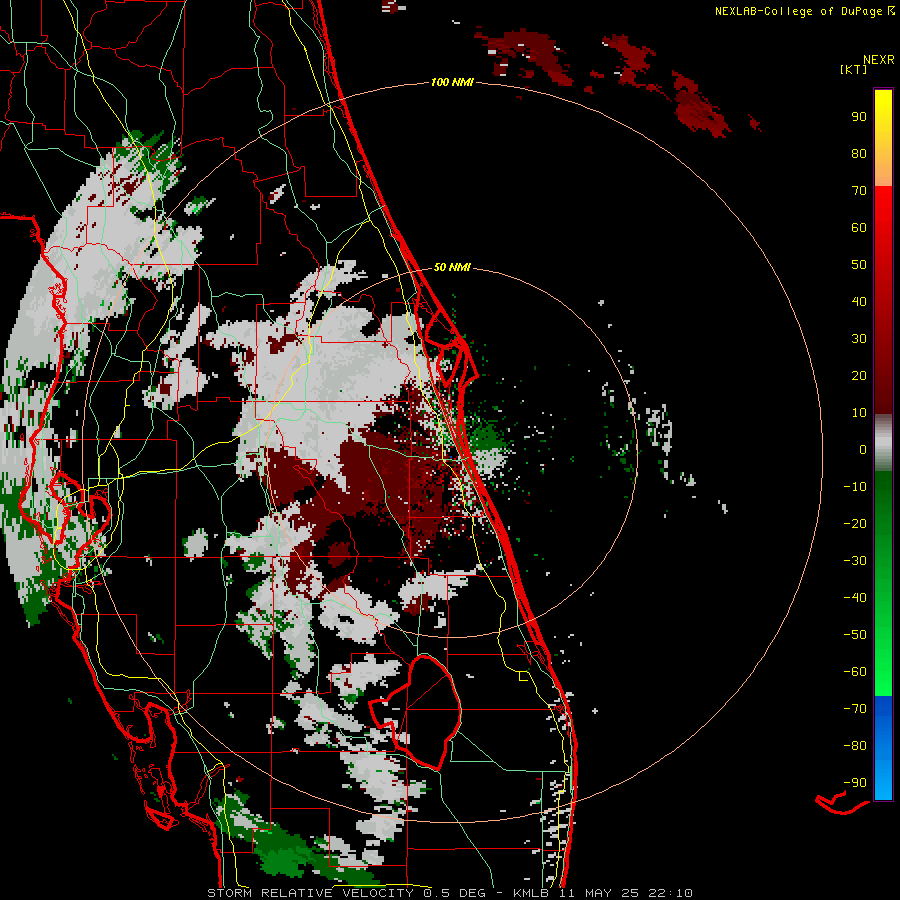Click the 70 knot label on the scale
The height and width of the screenshot is (900, 900).
[x=859, y=191]
